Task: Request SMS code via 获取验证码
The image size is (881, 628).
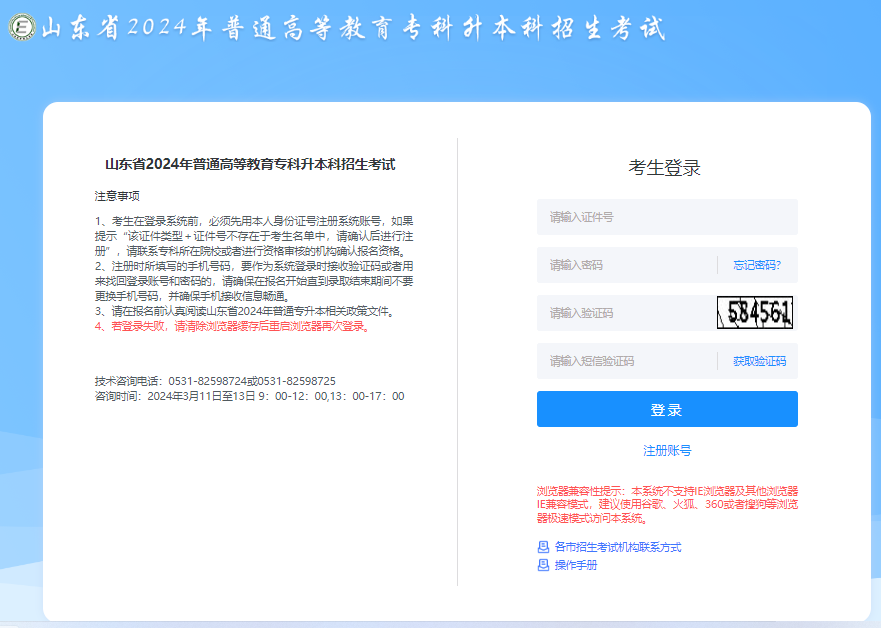Action: point(759,361)
